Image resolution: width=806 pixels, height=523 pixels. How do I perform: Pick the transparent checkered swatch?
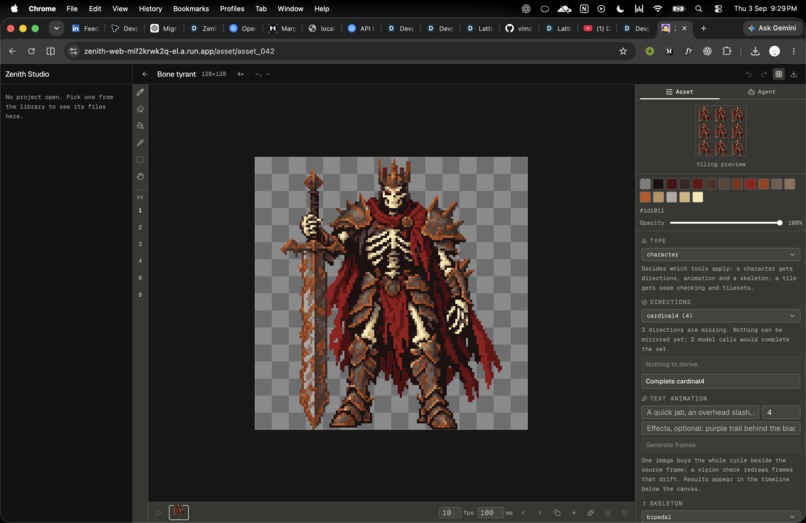tap(646, 184)
